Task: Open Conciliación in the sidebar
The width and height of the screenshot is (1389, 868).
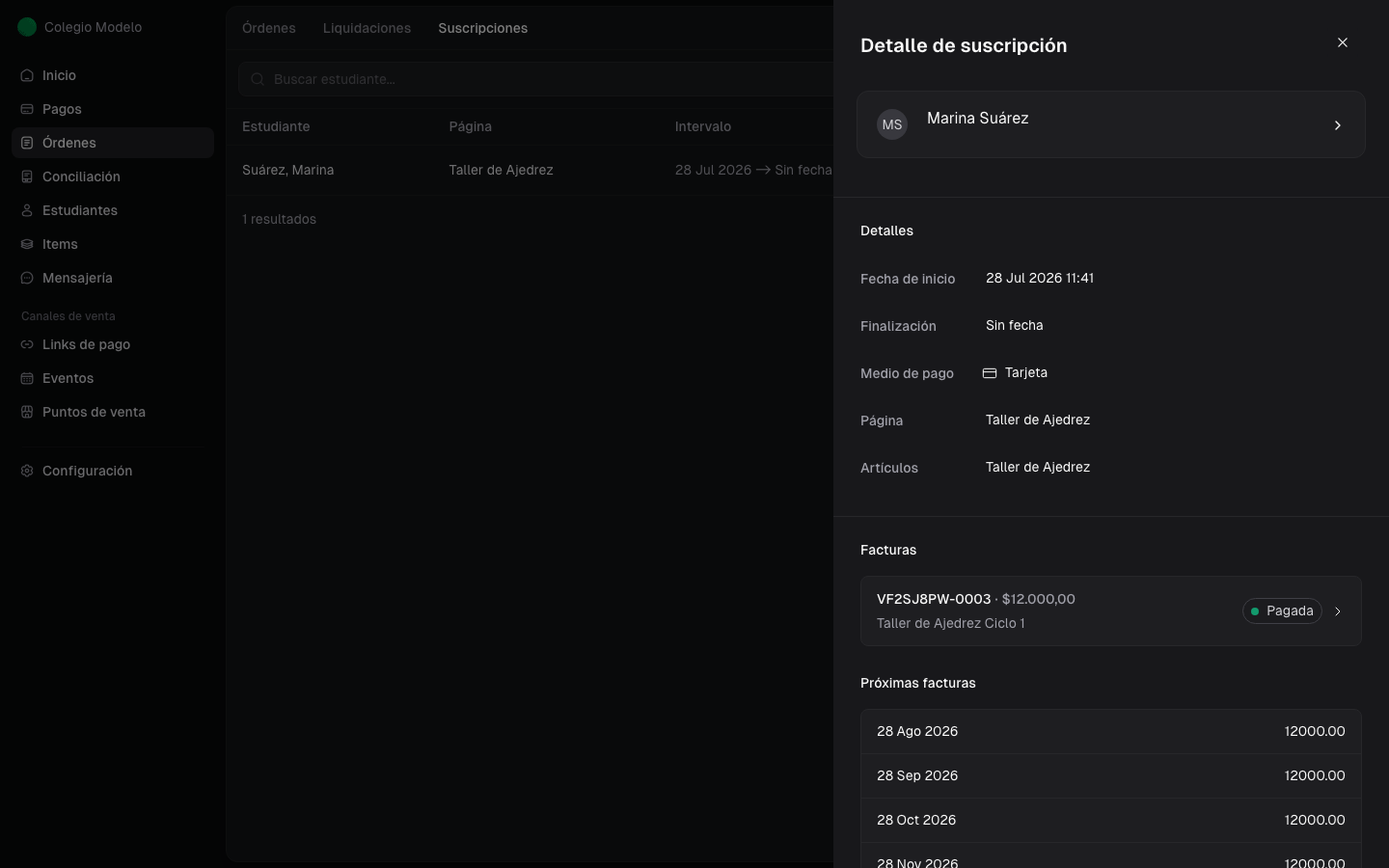Action: click(113, 176)
